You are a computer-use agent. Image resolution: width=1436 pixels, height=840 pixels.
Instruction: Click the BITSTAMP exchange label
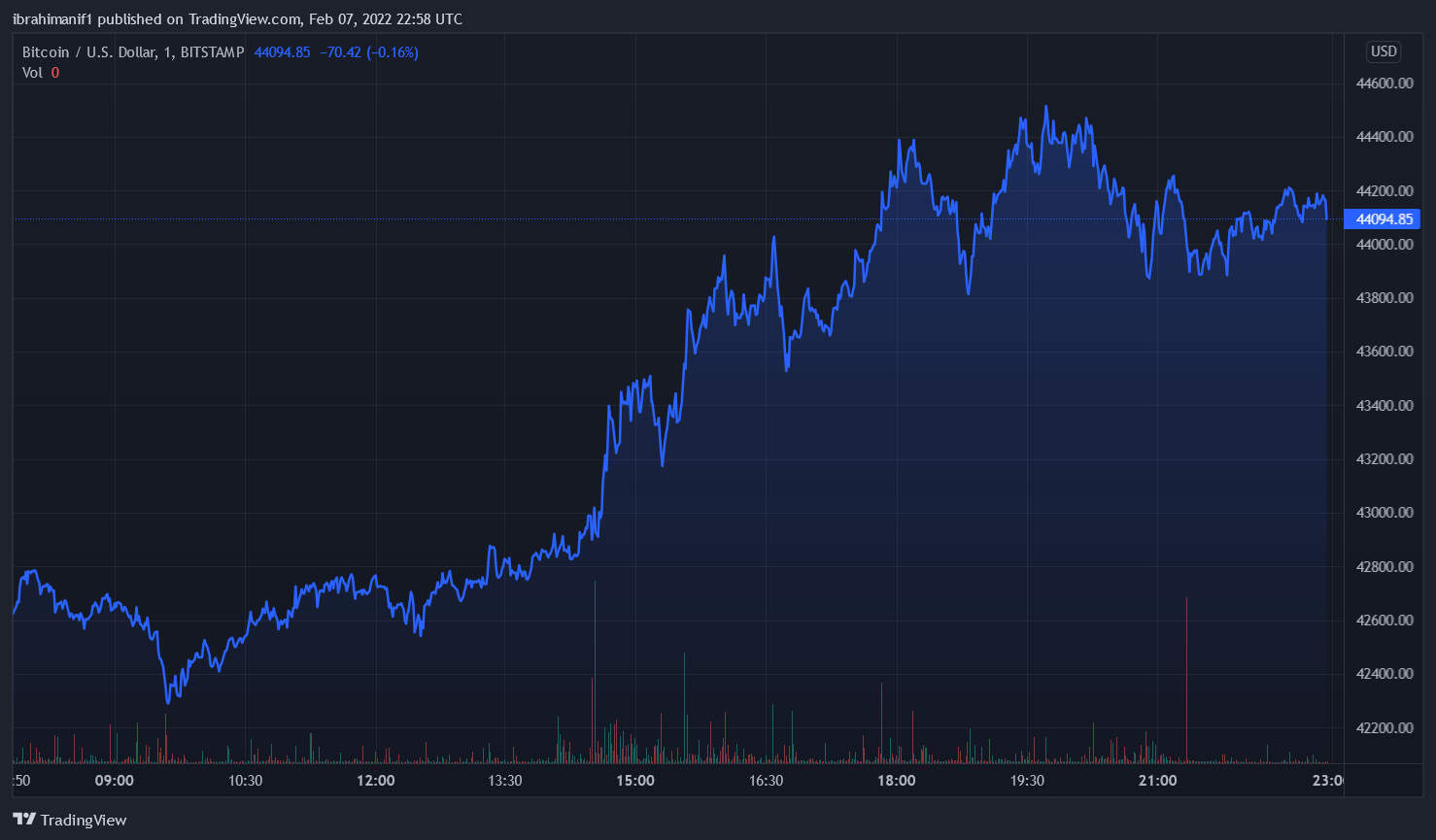(x=215, y=51)
